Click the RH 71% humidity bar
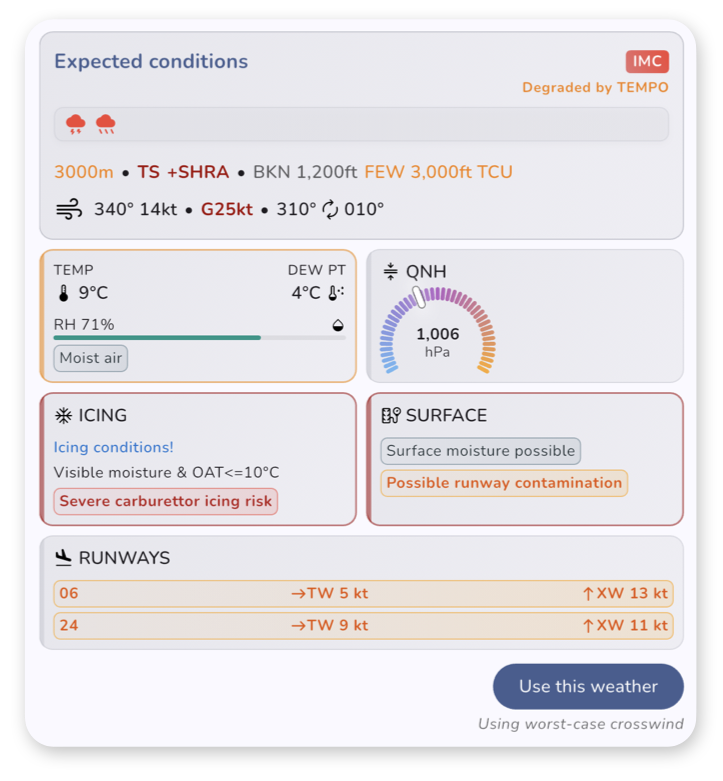 point(200,338)
